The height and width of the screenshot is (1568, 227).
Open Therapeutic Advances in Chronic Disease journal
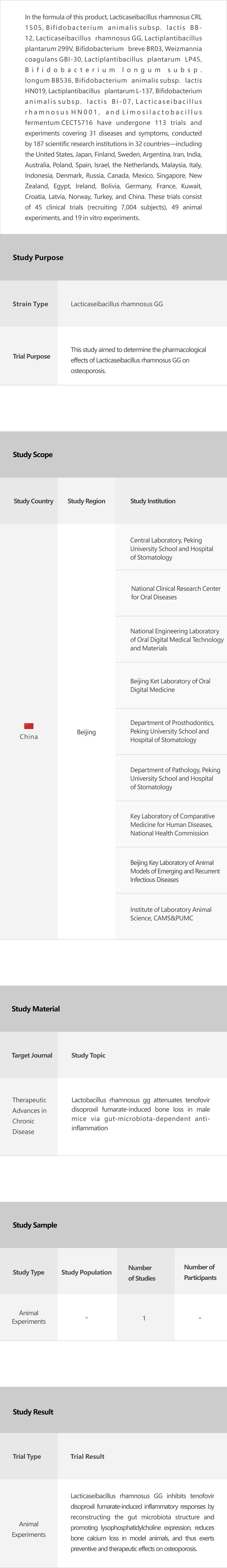29,1116
